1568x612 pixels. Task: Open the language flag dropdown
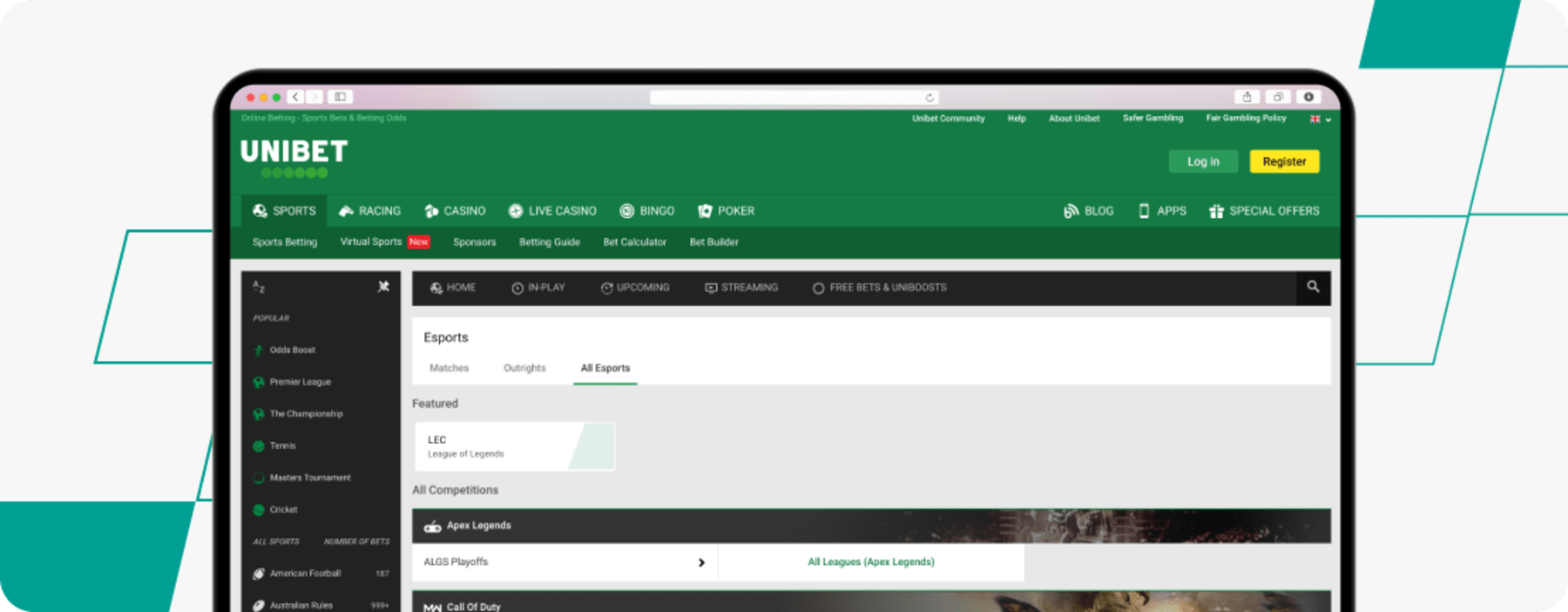(1320, 119)
